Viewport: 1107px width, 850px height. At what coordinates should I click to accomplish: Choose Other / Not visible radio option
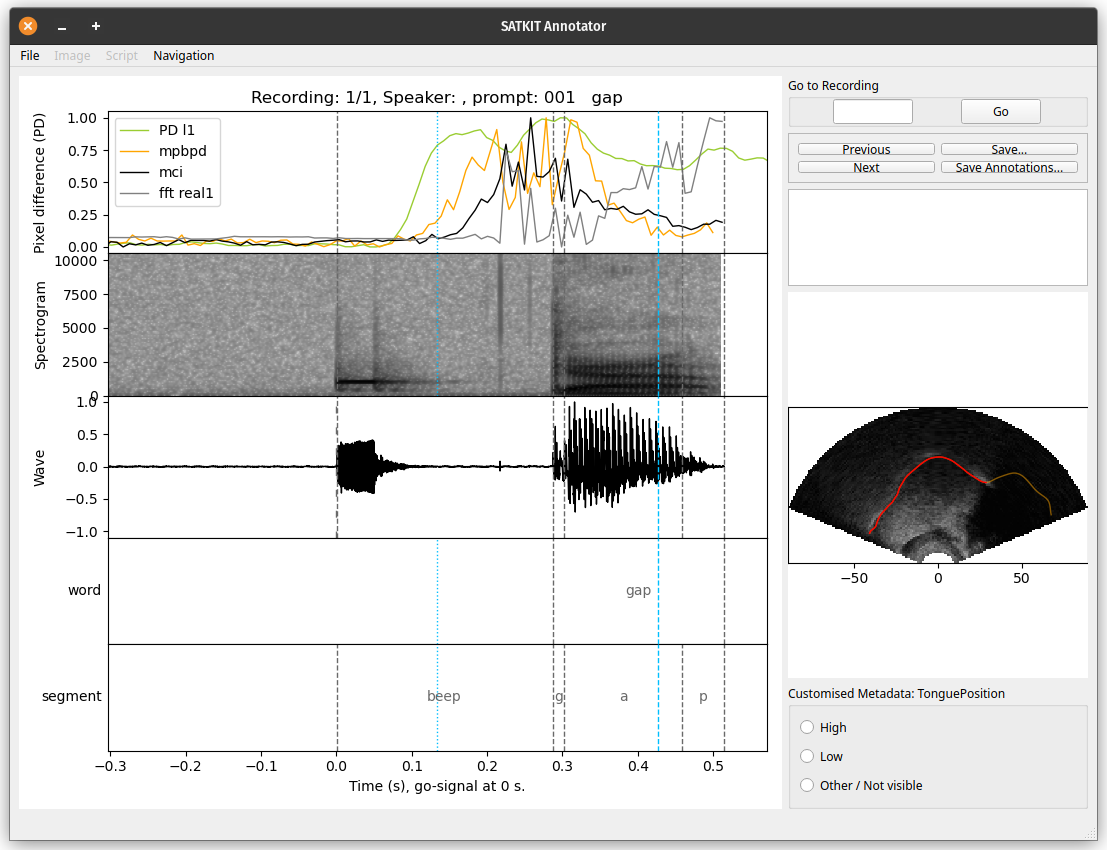click(807, 785)
